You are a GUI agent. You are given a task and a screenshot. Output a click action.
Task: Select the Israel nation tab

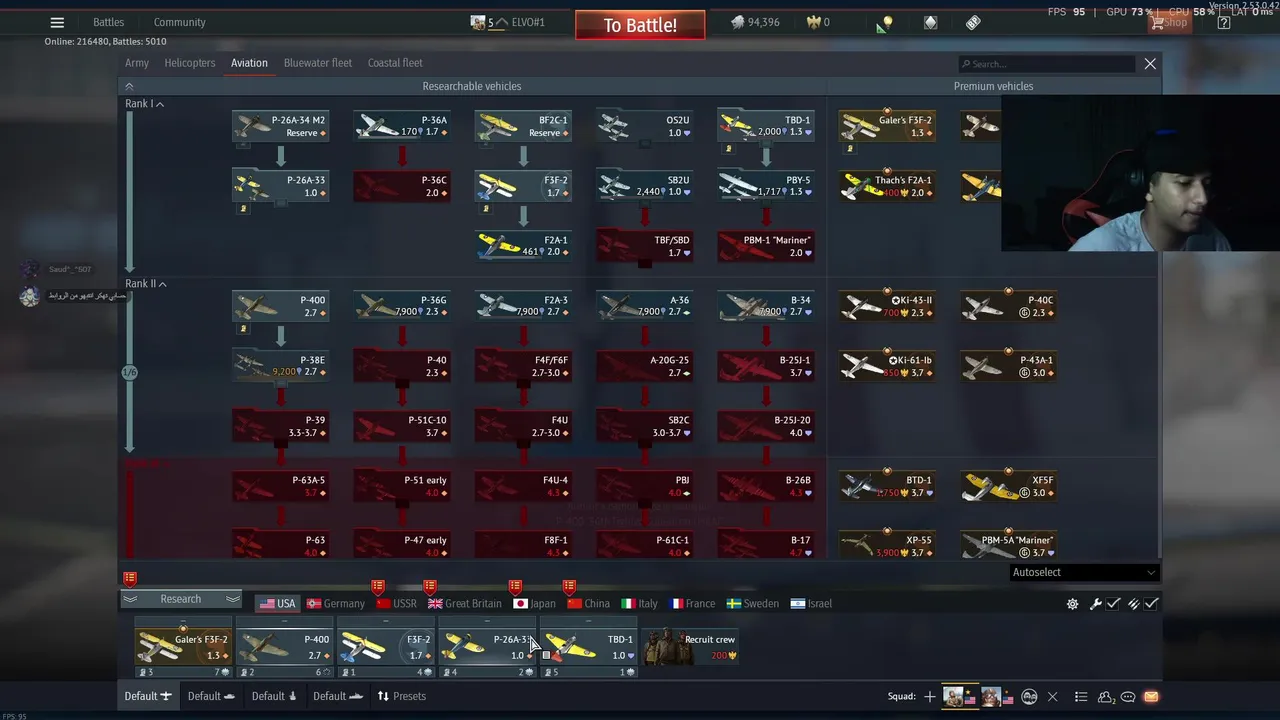(811, 603)
